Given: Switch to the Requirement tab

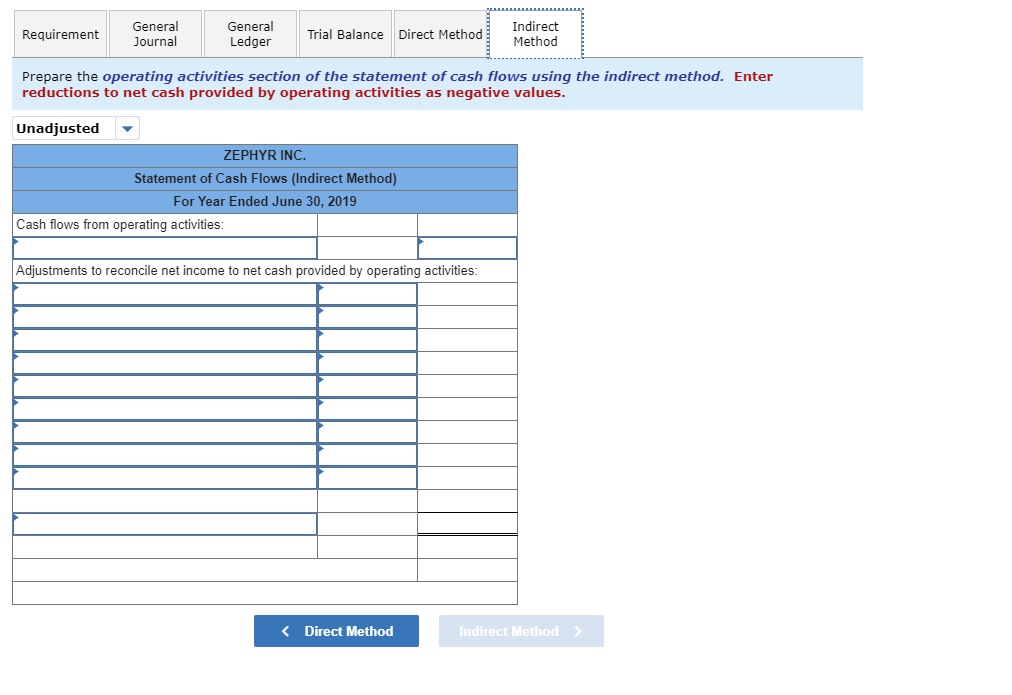Looking at the screenshot, I should pyautogui.click(x=60, y=33).
